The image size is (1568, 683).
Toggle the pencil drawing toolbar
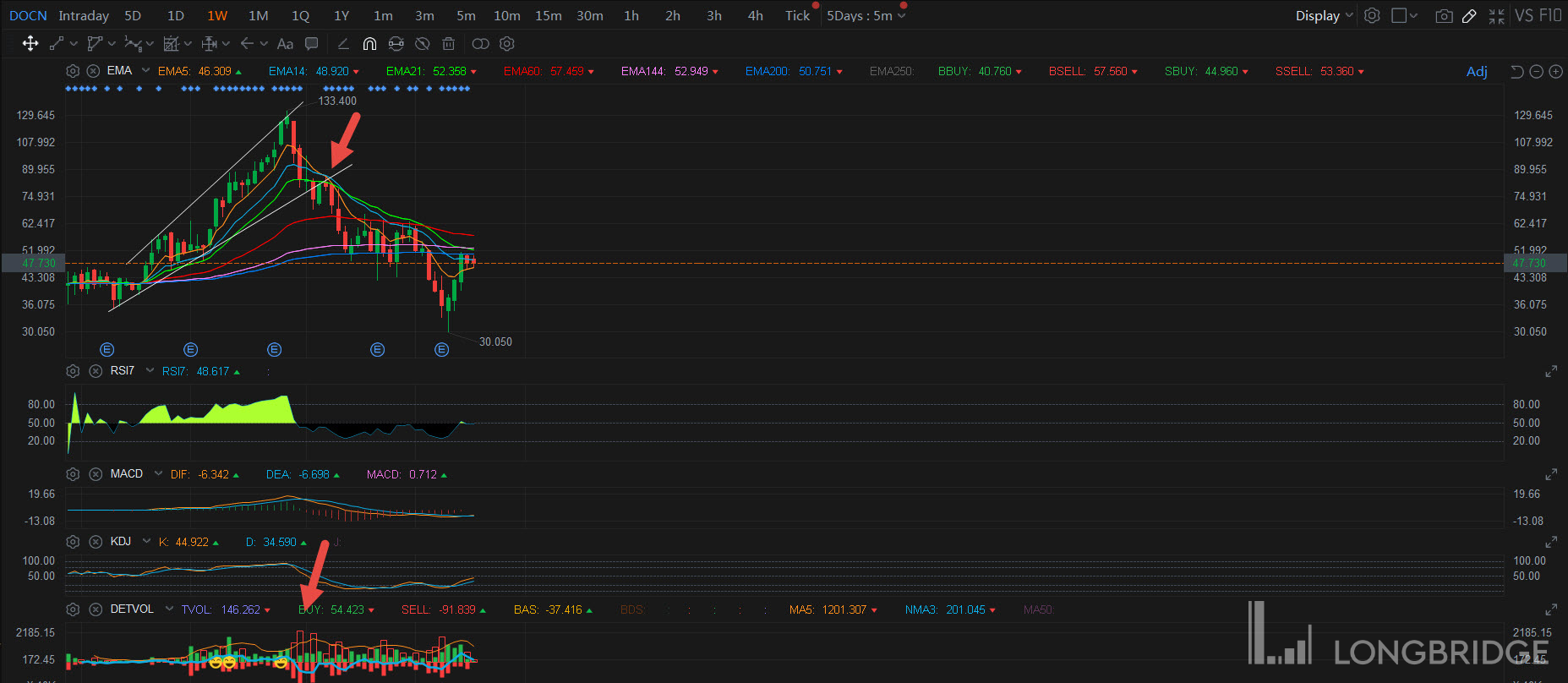tap(1469, 16)
